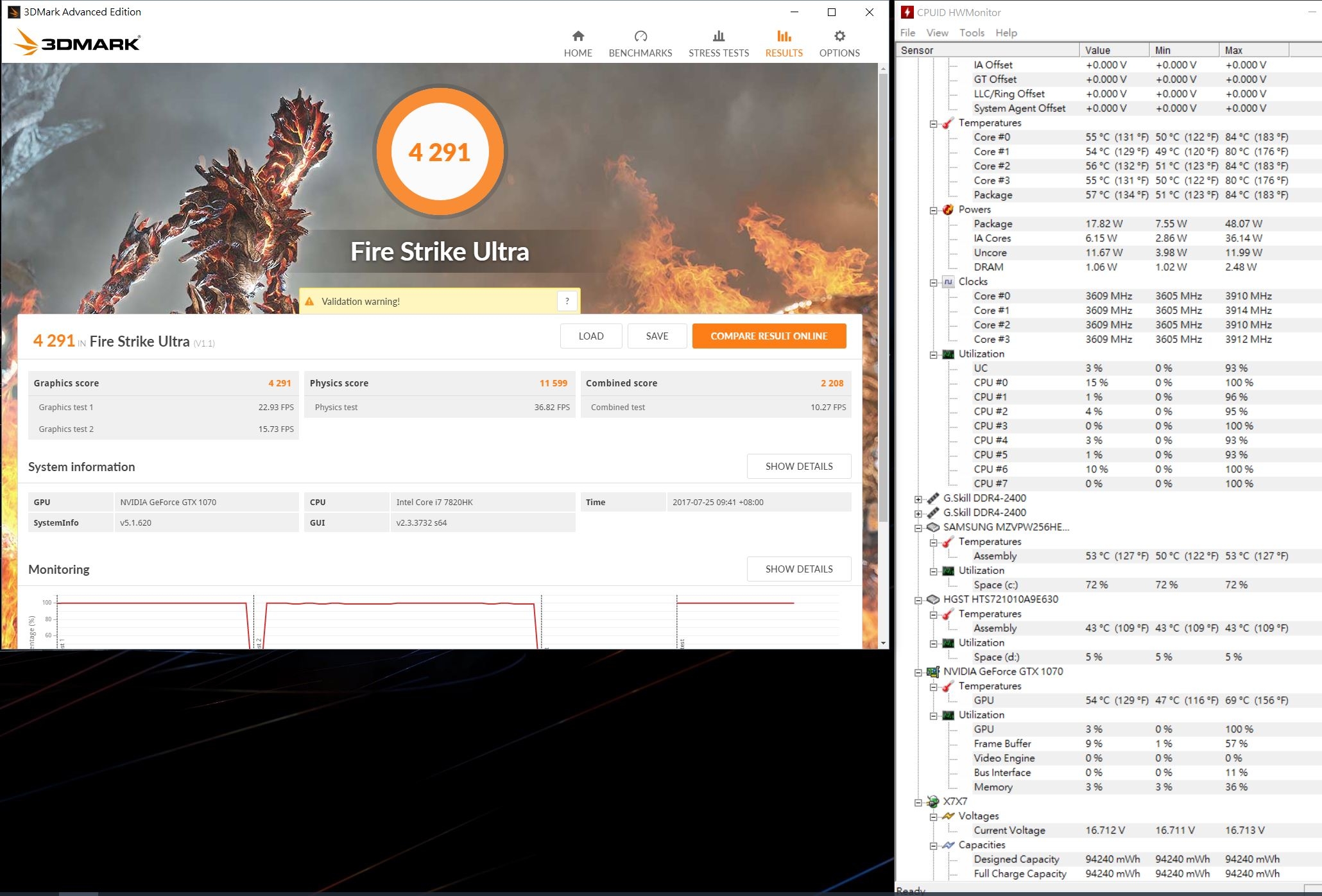Click COMPARE RESULT ONLINE
This screenshot has height=896, width=1322.
pyautogui.click(x=769, y=336)
